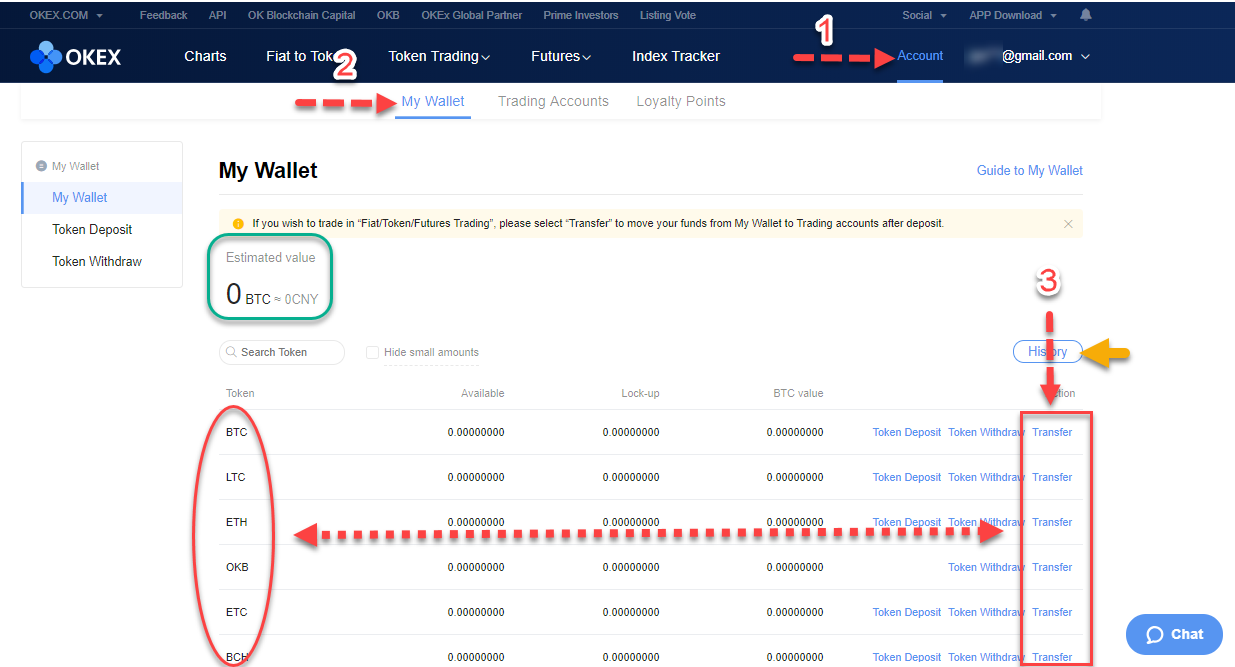The width and height of the screenshot is (1235, 667).
Task: Click the Chat button
Action: [1174, 634]
